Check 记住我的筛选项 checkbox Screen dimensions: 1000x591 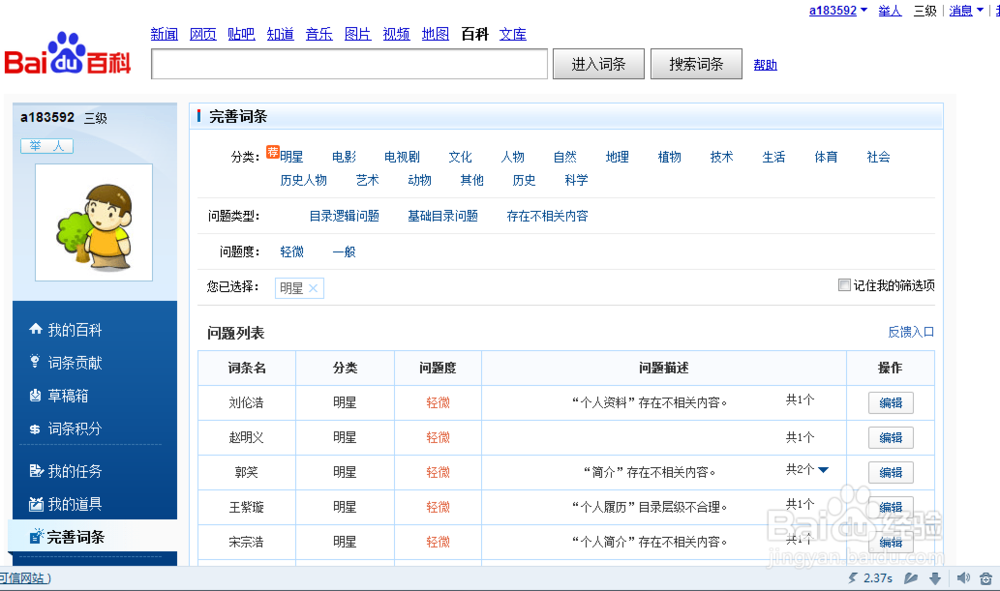tap(844, 285)
